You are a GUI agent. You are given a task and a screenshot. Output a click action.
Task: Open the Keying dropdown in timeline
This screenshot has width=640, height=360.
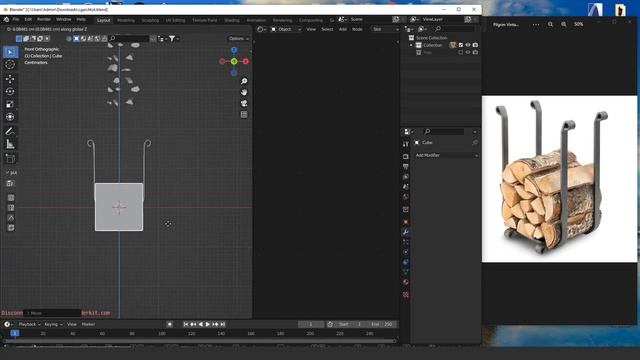(53, 324)
